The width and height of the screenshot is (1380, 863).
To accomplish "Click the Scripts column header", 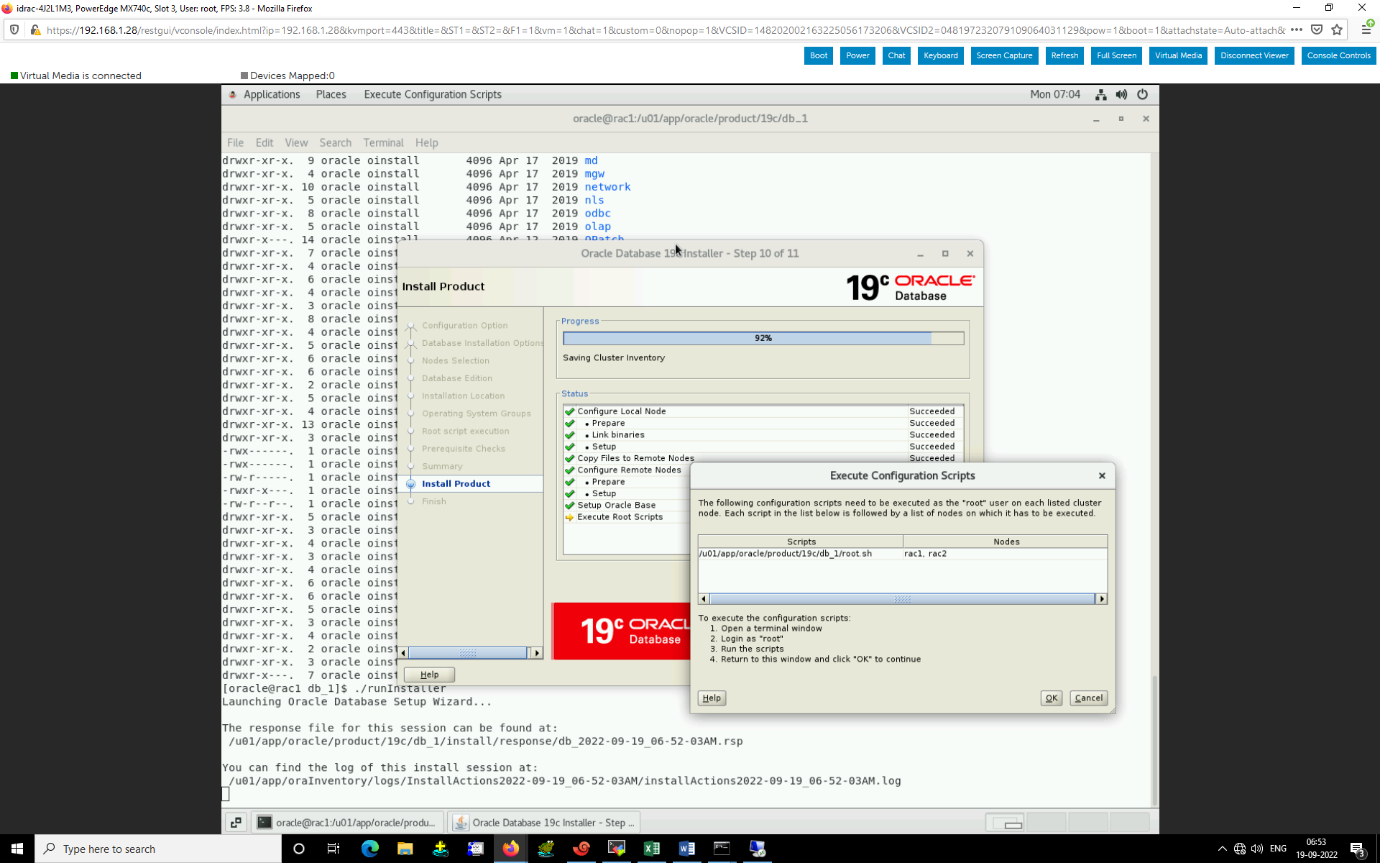I will (801, 541).
